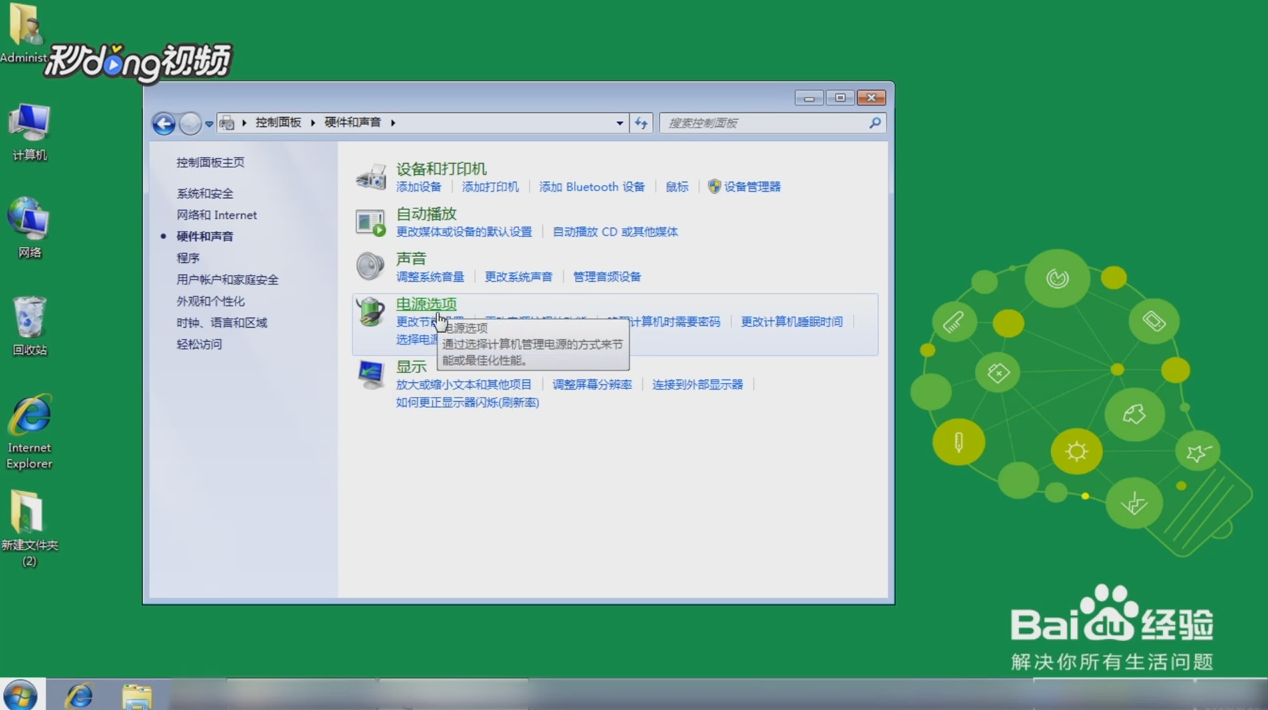The height and width of the screenshot is (710, 1268).
Task: Click the grayed Forward navigation arrow
Action: pos(190,123)
